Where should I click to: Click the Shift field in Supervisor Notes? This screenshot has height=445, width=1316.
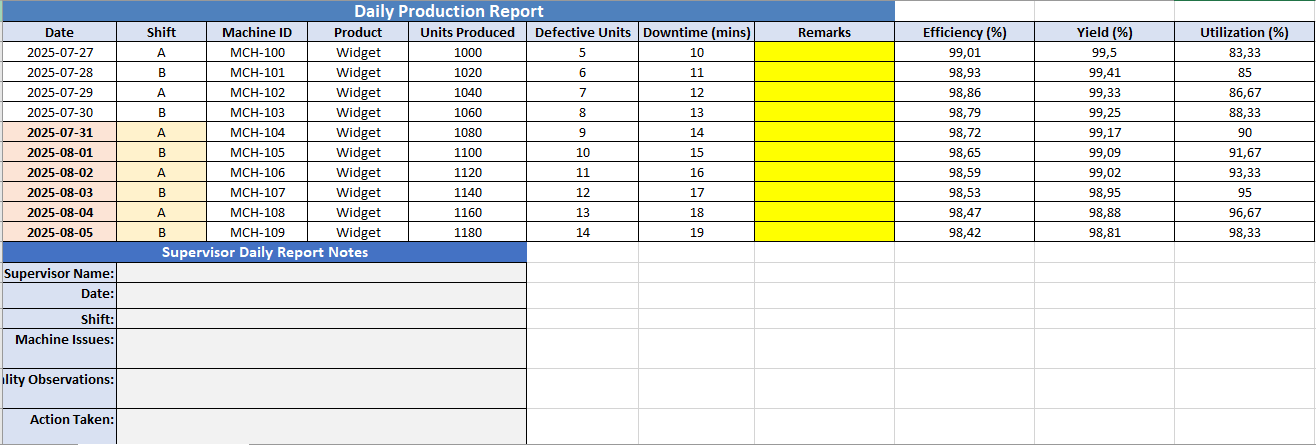tap(321, 319)
